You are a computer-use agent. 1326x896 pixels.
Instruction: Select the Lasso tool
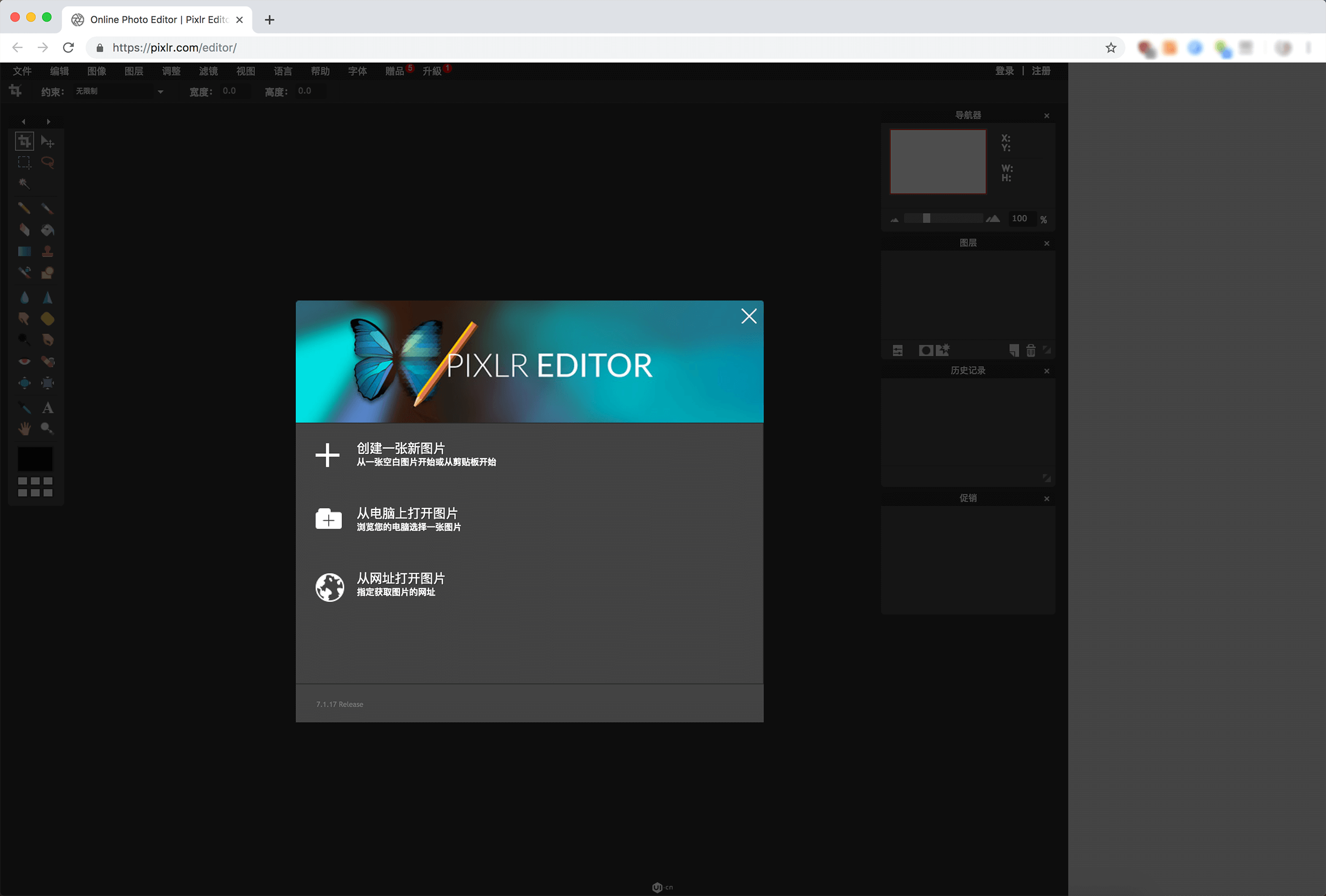click(x=48, y=163)
